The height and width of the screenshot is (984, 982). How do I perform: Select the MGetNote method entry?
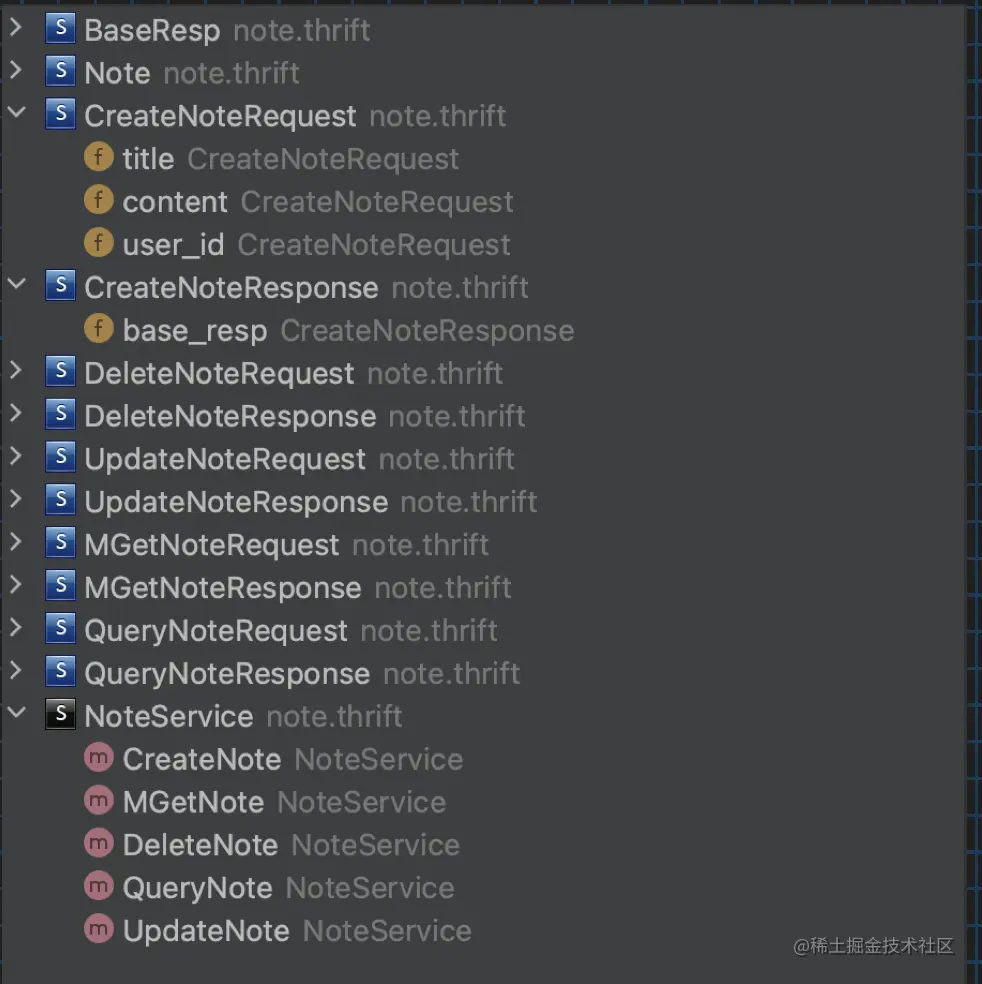click(193, 802)
